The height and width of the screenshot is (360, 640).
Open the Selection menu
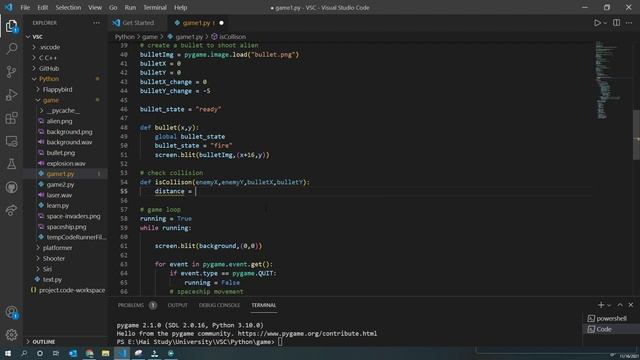pos(68,7)
